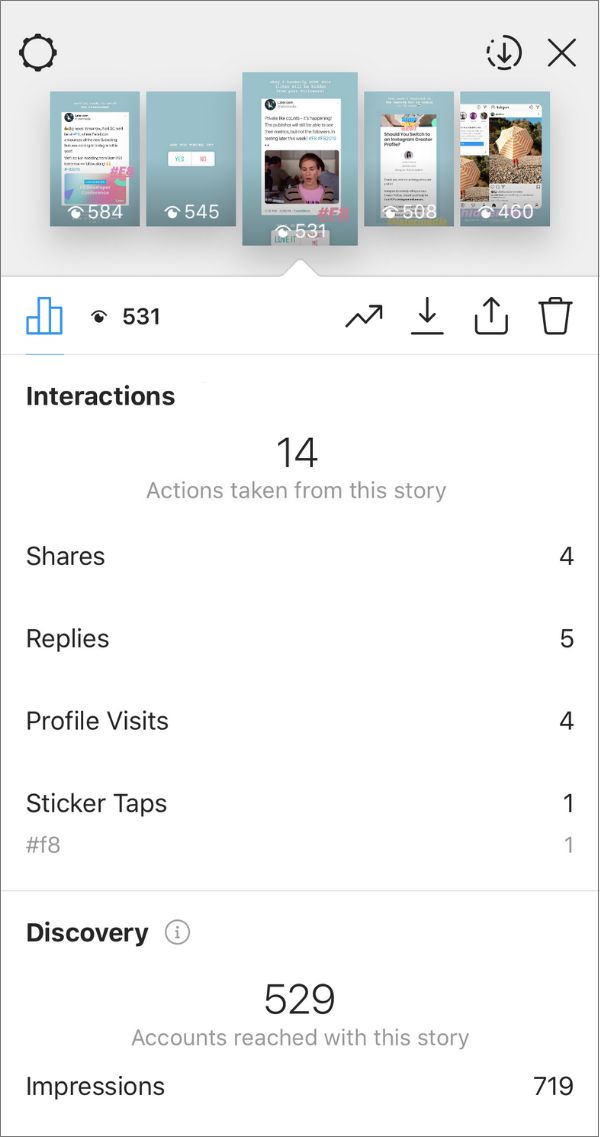Tap the promote trending arrow icon
This screenshot has width=600, height=1137.
pos(364,317)
